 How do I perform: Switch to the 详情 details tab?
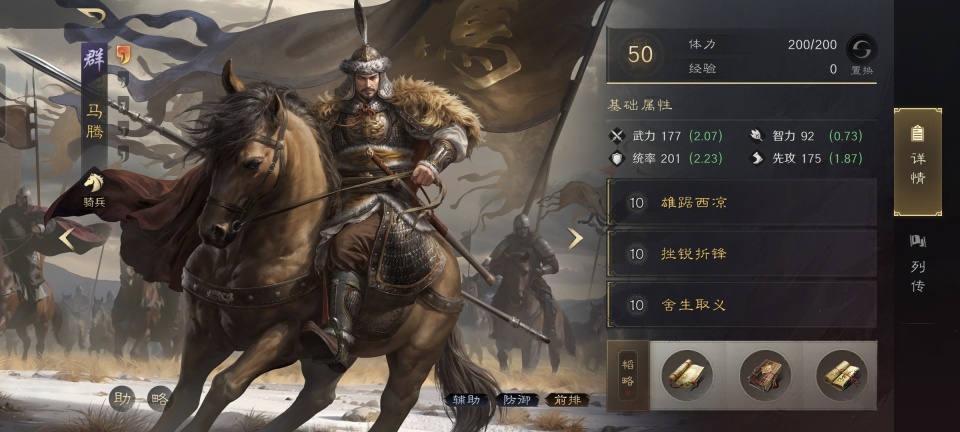point(917,162)
